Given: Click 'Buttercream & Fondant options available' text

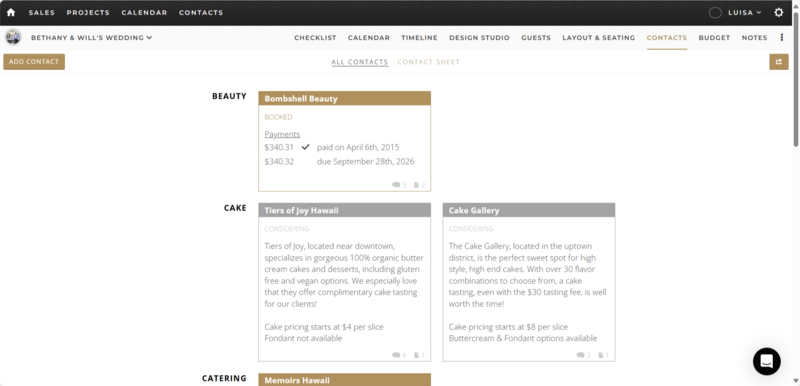Looking at the screenshot, I should click(x=523, y=338).
